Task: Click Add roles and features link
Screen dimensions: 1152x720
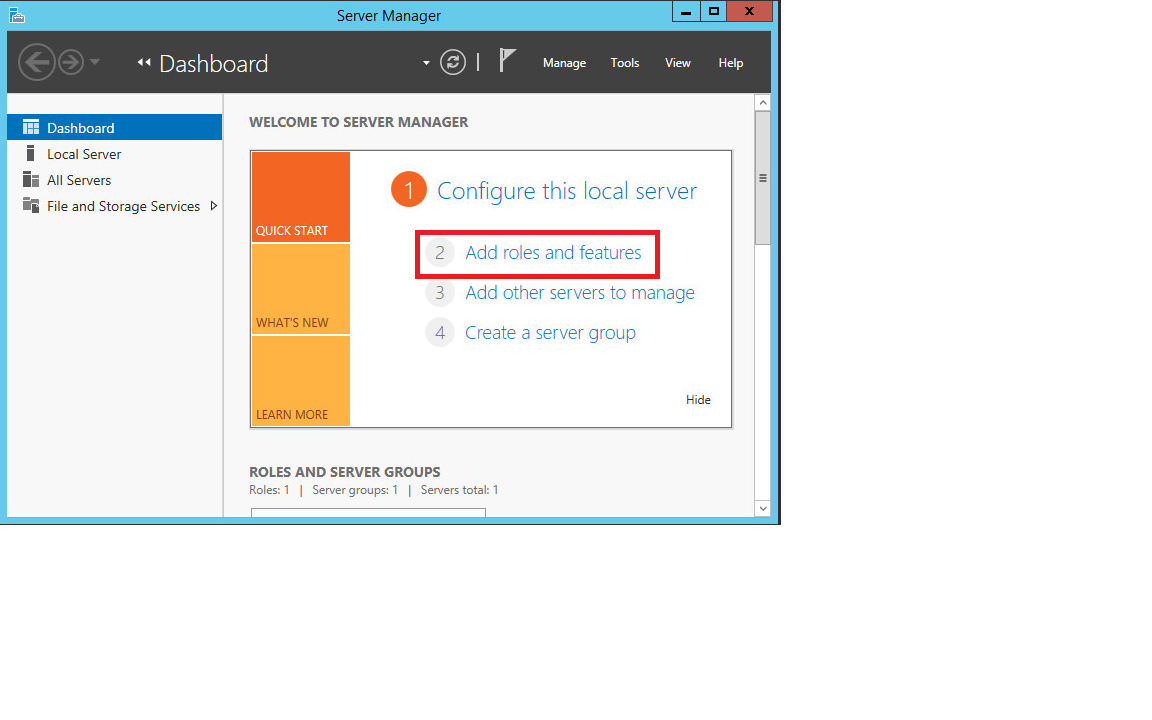Action: 553,253
